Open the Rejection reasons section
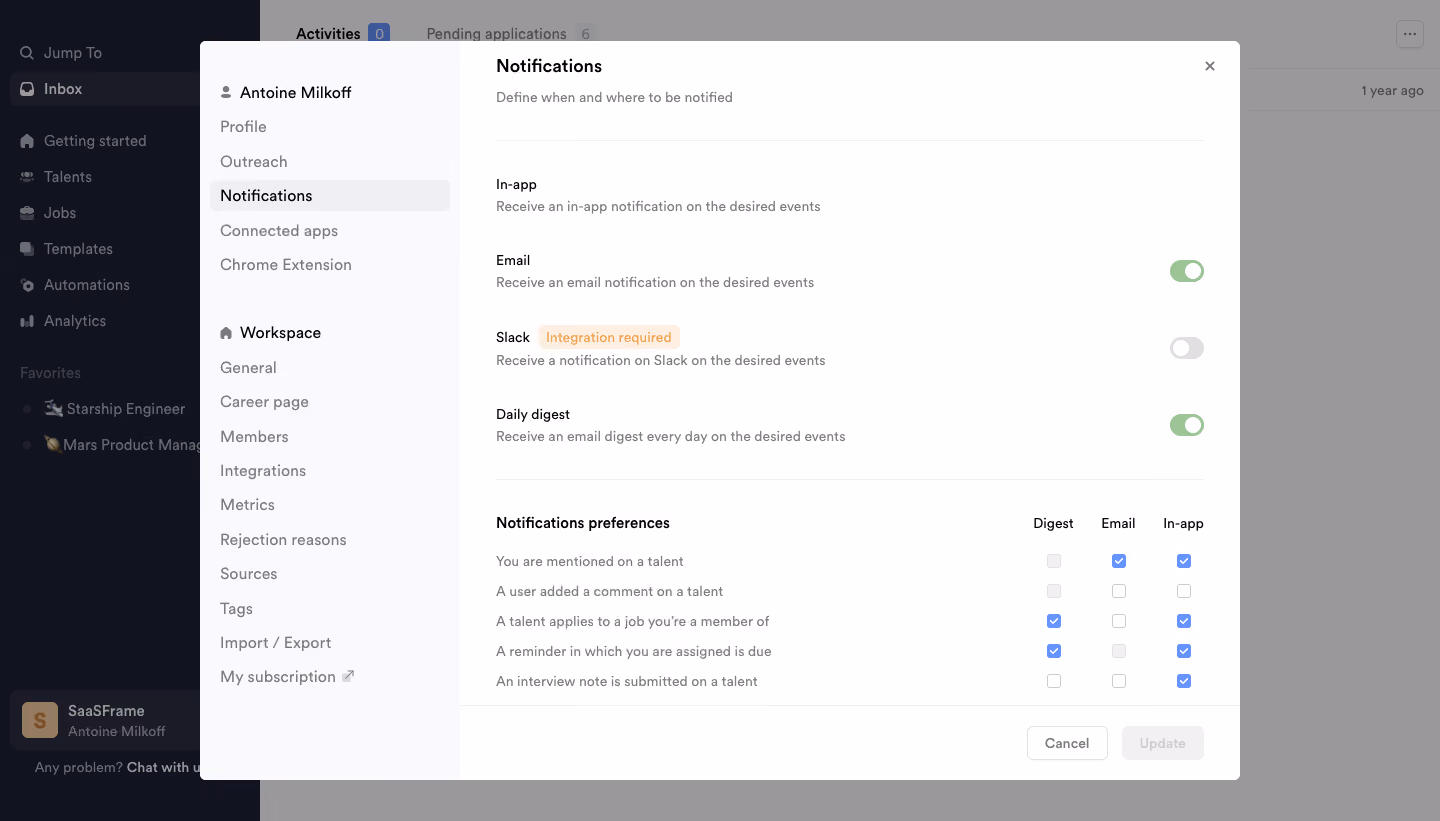This screenshot has height=821, width=1440. click(x=330, y=539)
